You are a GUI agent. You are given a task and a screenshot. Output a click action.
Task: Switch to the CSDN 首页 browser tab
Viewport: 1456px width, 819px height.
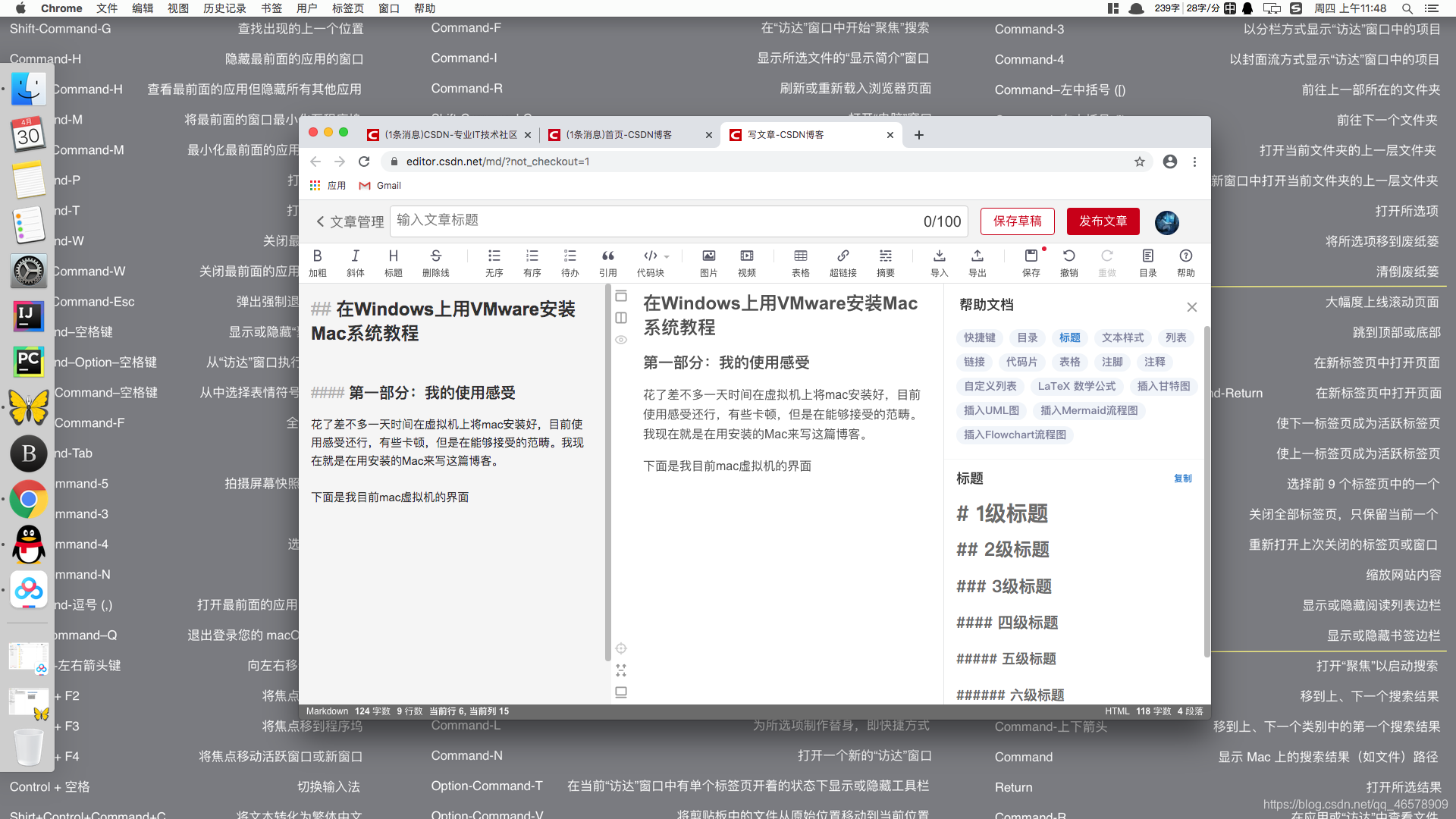tap(629, 134)
